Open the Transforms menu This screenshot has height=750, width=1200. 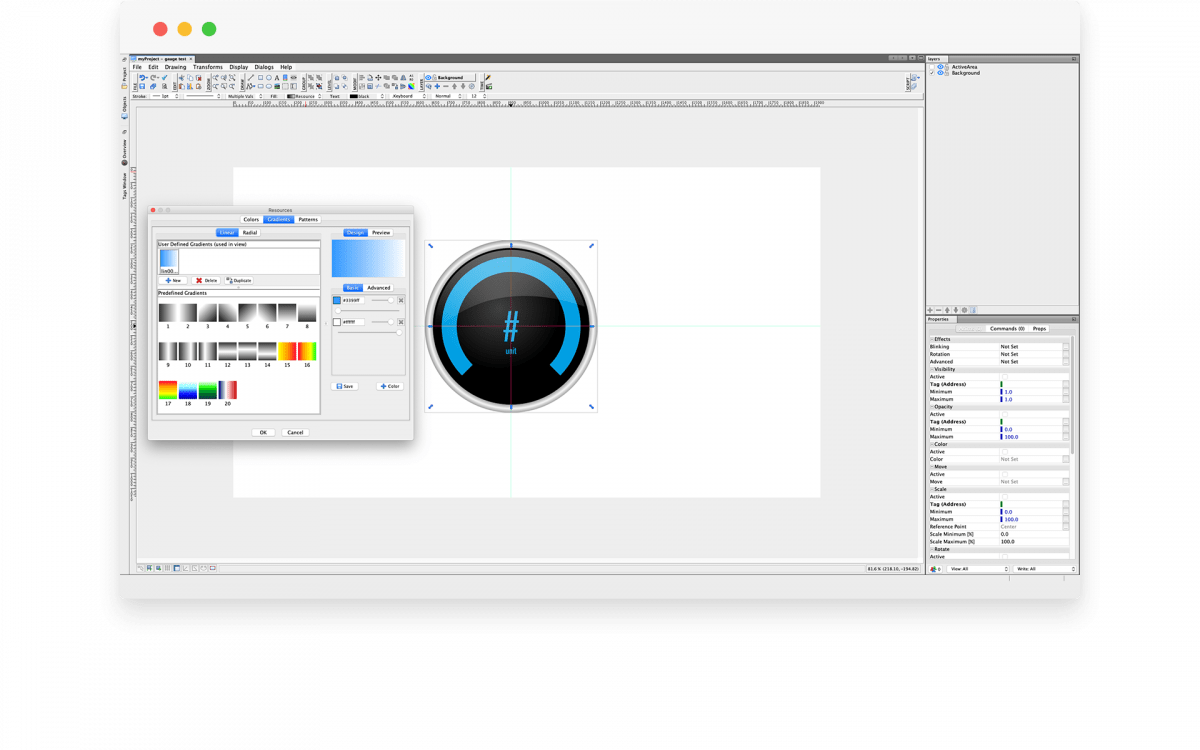pos(208,67)
